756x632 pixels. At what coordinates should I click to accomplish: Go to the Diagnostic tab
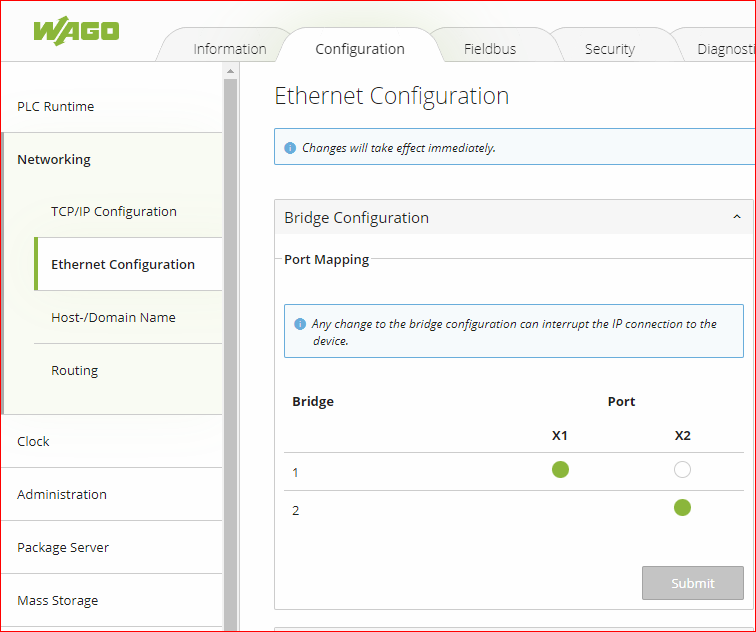pos(725,49)
